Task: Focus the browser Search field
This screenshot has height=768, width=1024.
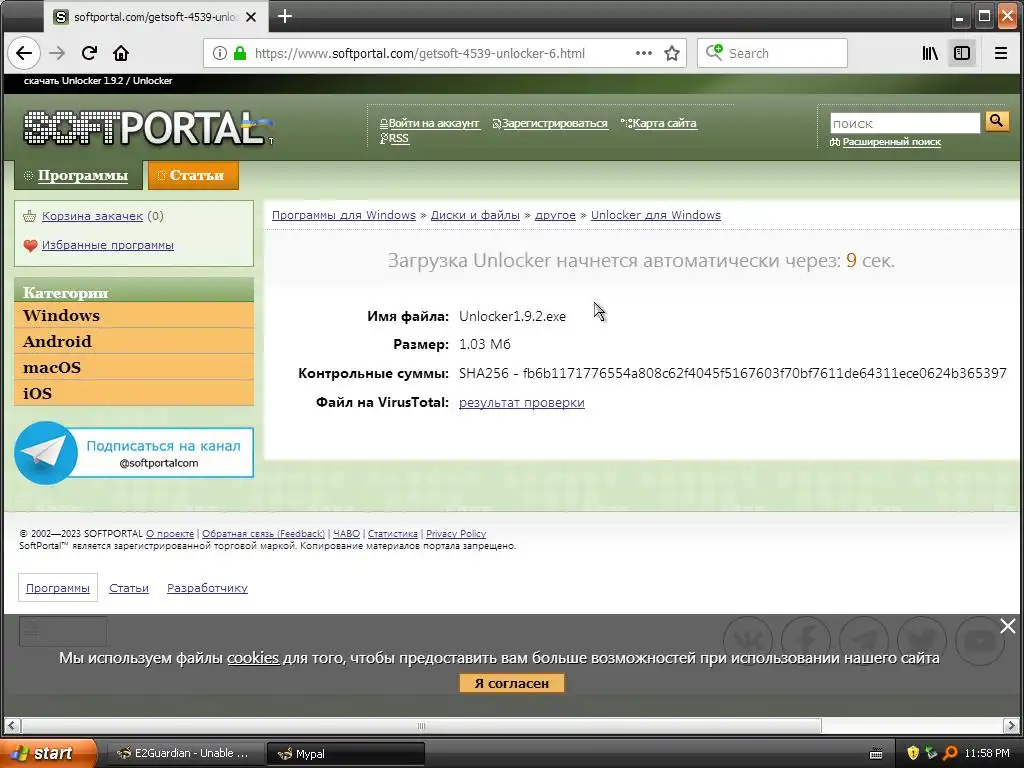Action: tap(772, 53)
